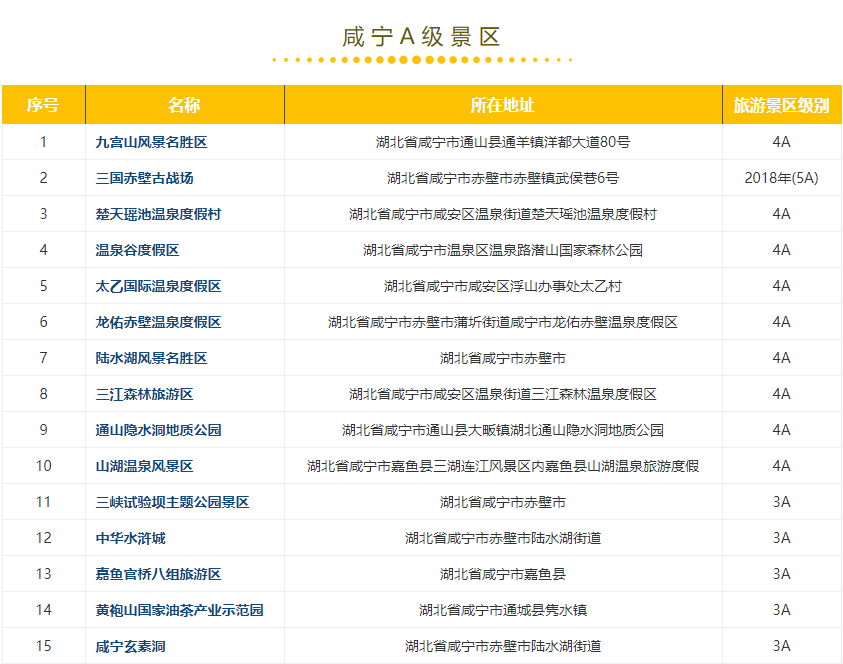Select the 3A level in 嘉鱼官桥八组旅游区 row

click(x=781, y=574)
